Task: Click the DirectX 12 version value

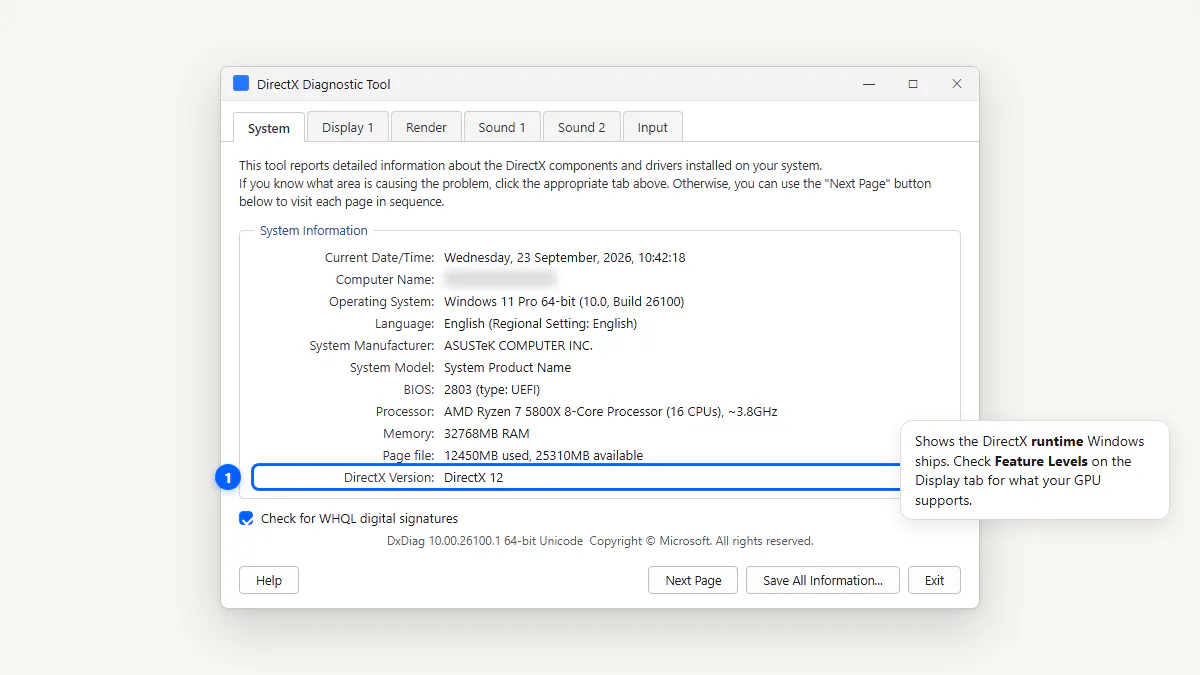Action: click(474, 477)
